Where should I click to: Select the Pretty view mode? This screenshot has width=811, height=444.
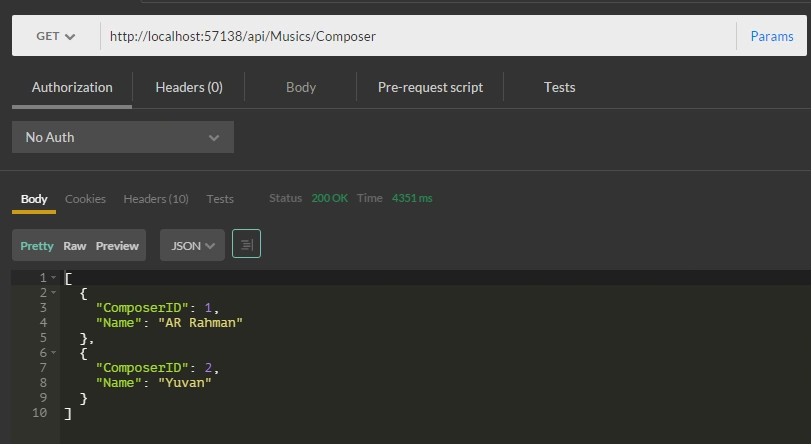(x=37, y=246)
